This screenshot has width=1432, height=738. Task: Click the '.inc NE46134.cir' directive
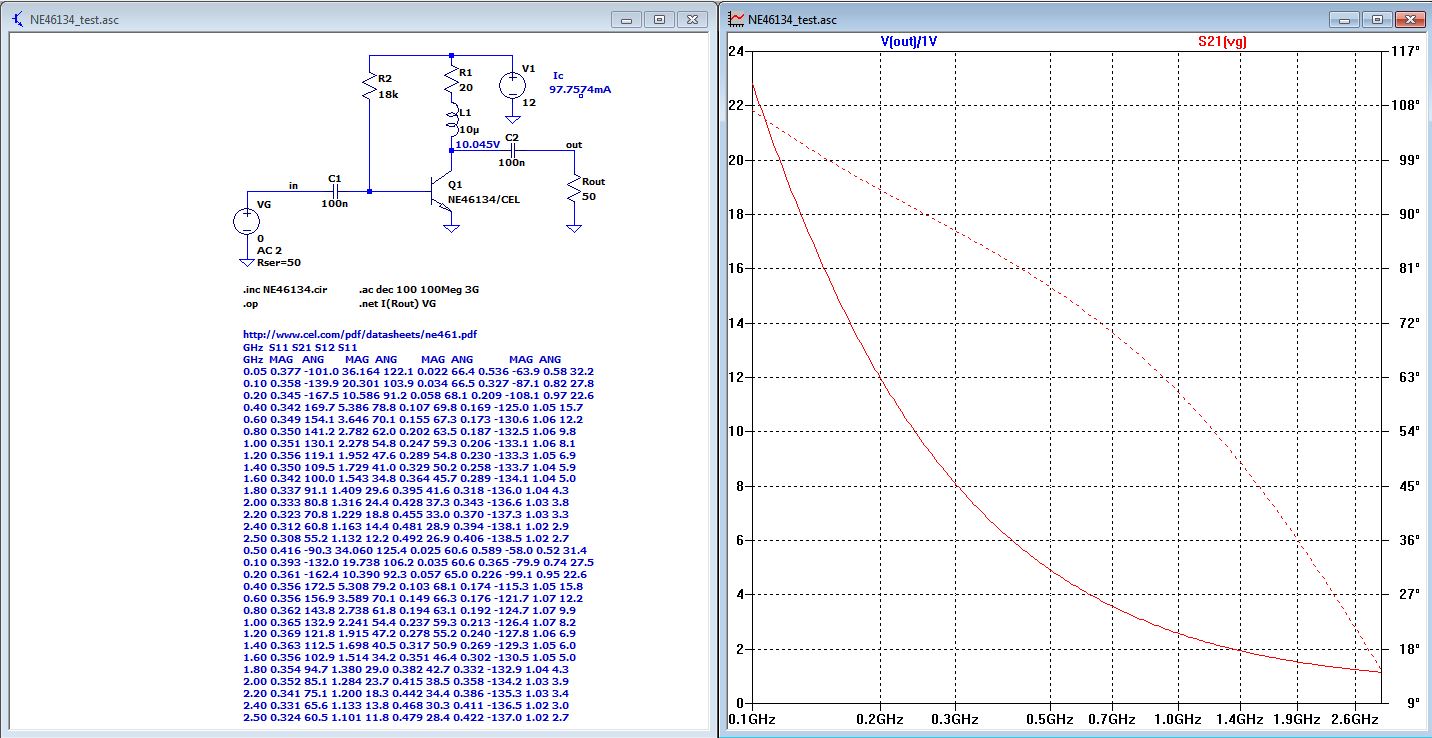click(285, 289)
